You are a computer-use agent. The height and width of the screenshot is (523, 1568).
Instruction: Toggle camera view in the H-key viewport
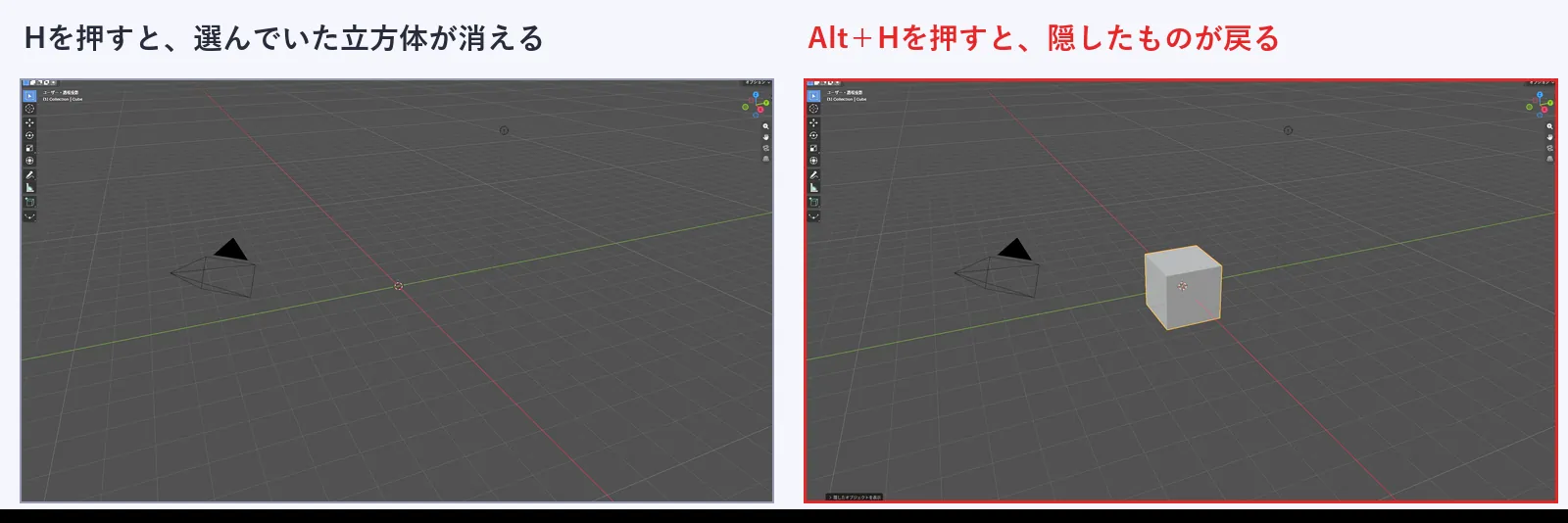[765, 148]
